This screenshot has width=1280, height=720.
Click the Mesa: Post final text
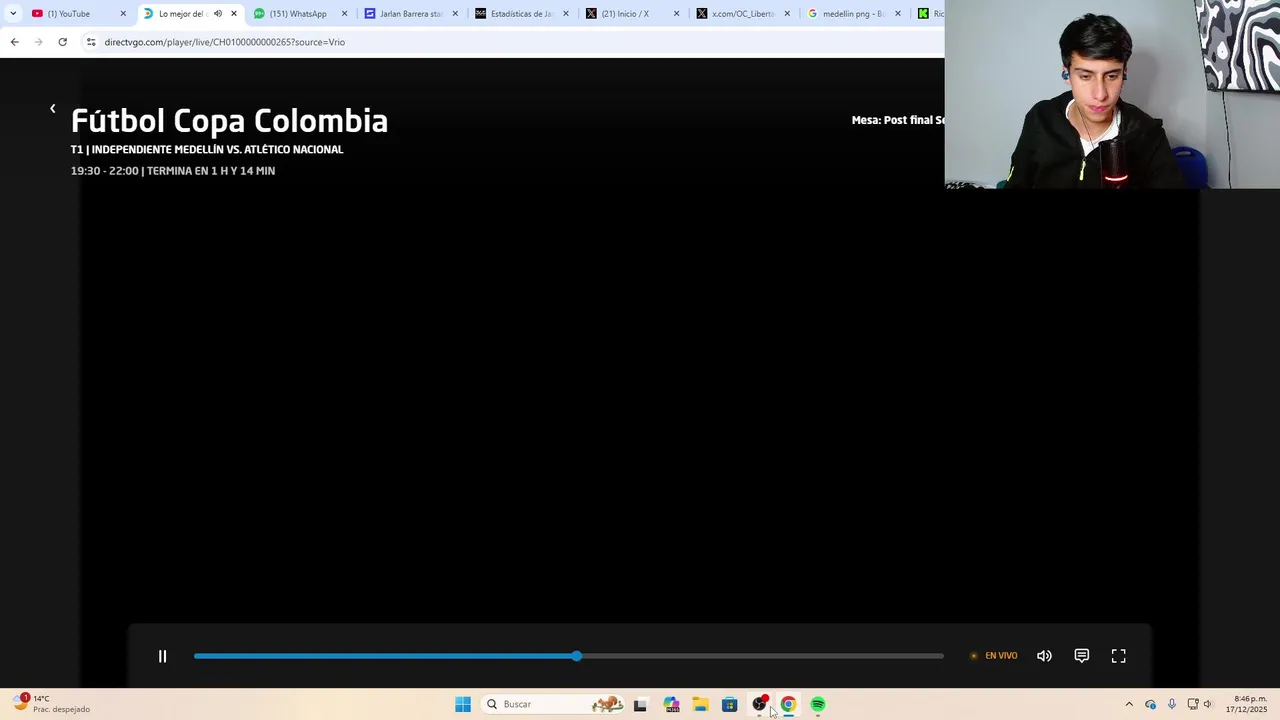(x=898, y=120)
